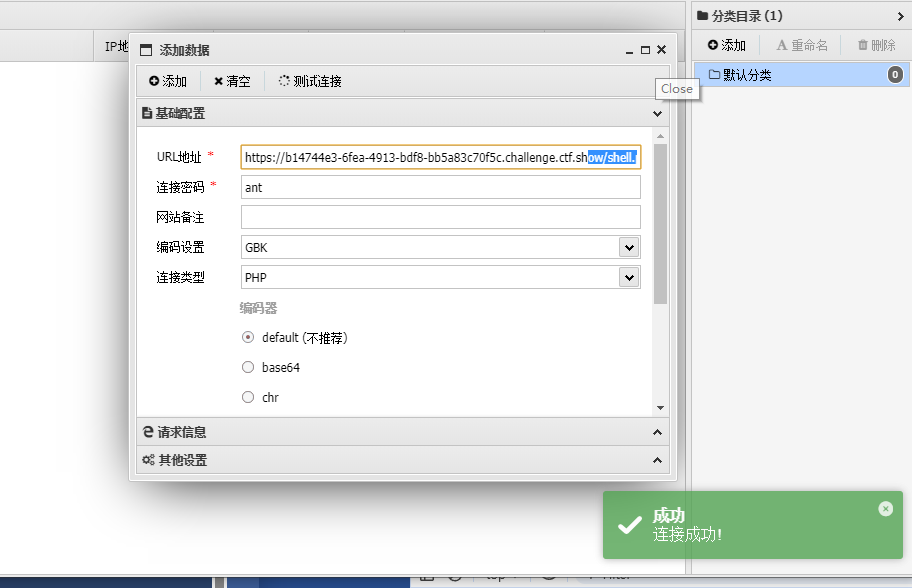Image resolution: width=912 pixels, height=588 pixels.
Task: Click the 连接密码 field containing ant
Action: point(440,187)
